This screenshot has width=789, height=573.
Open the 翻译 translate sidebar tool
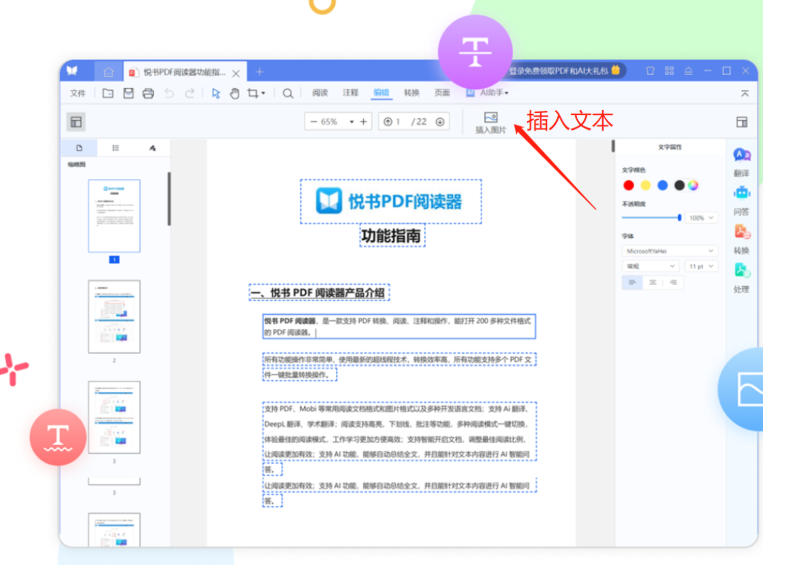[741, 160]
